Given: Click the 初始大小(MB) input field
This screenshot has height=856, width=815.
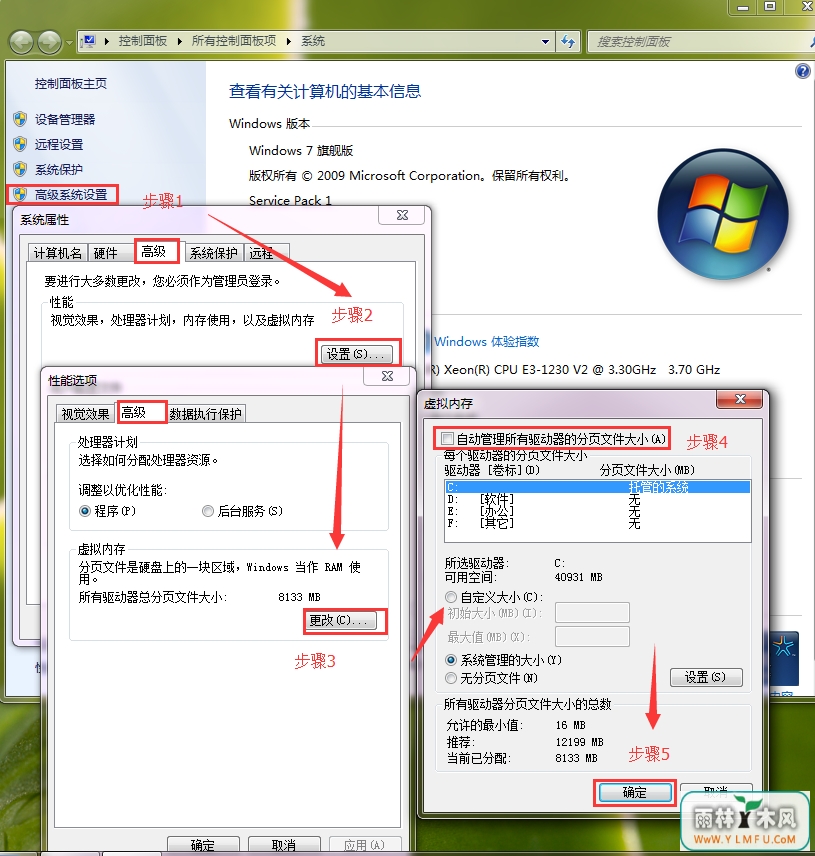Looking at the screenshot, I should [592, 613].
